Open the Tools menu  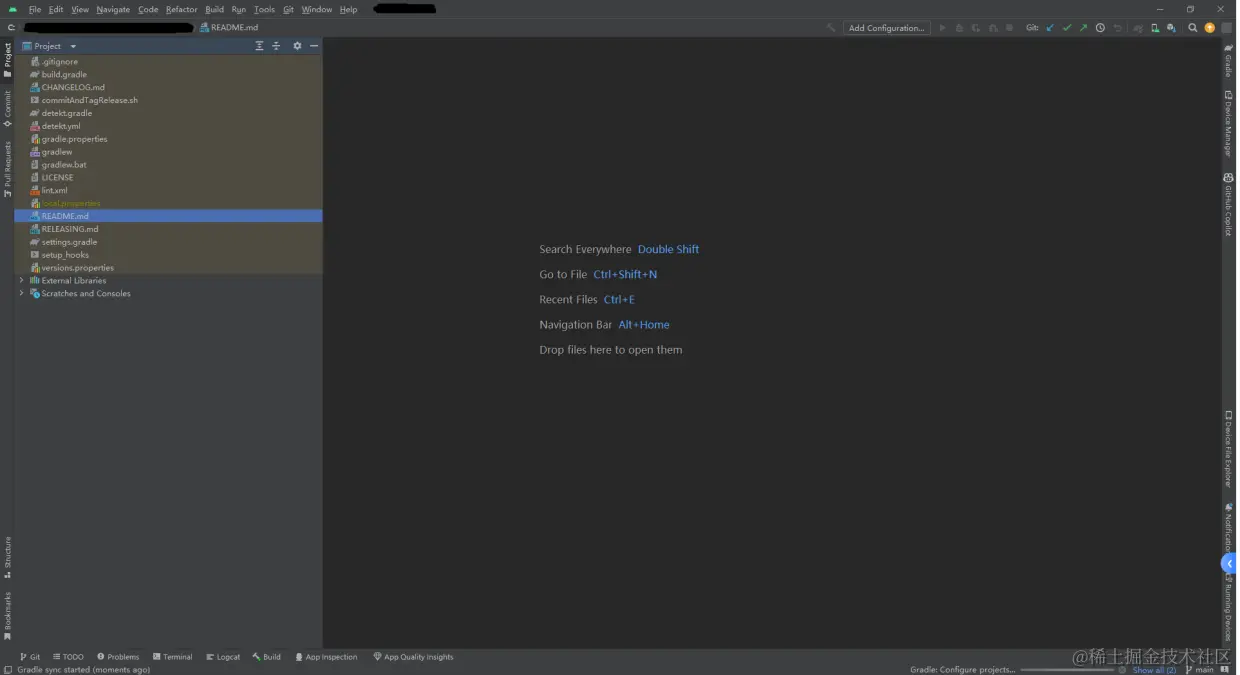[264, 9]
